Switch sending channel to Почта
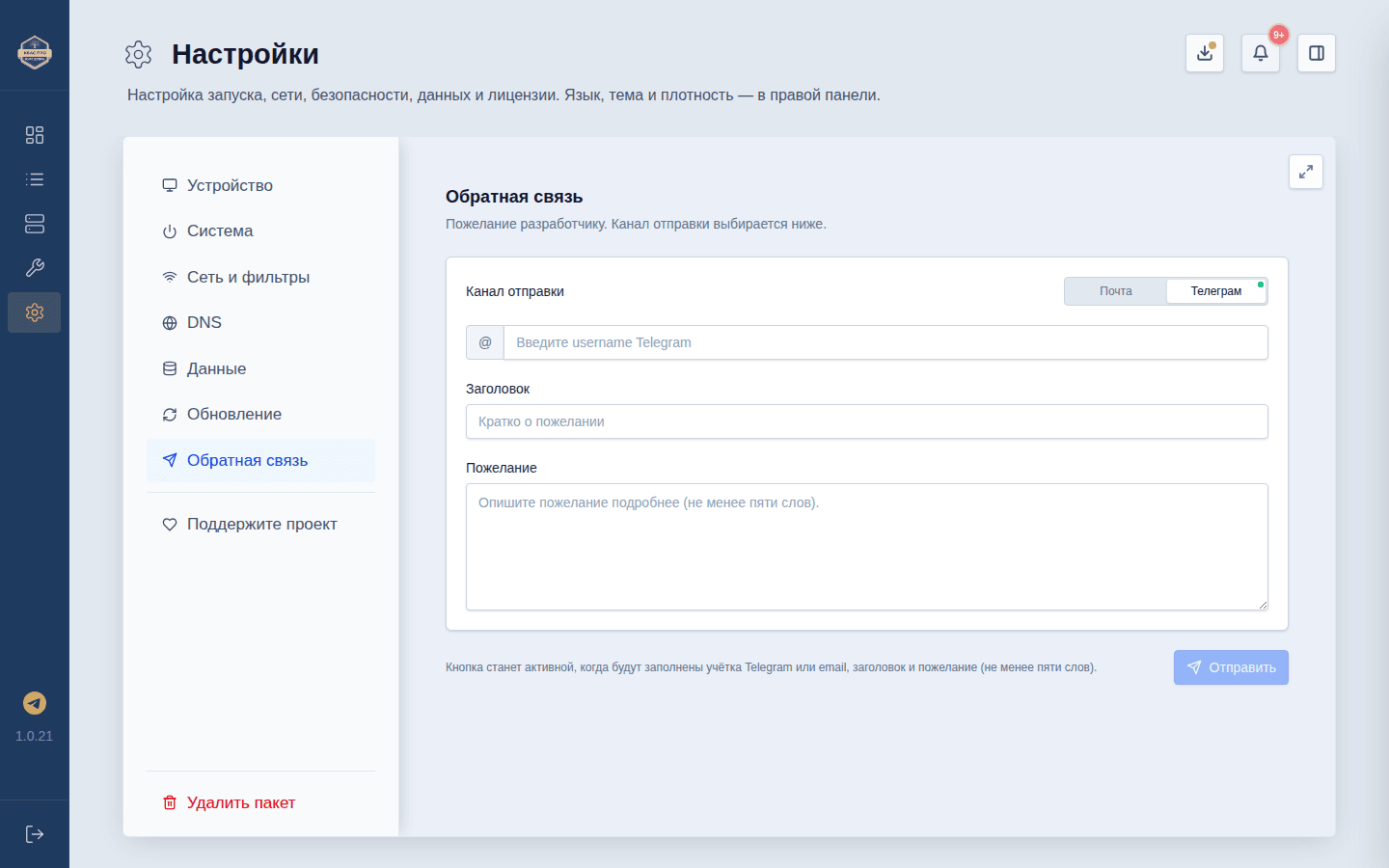 [1116, 291]
